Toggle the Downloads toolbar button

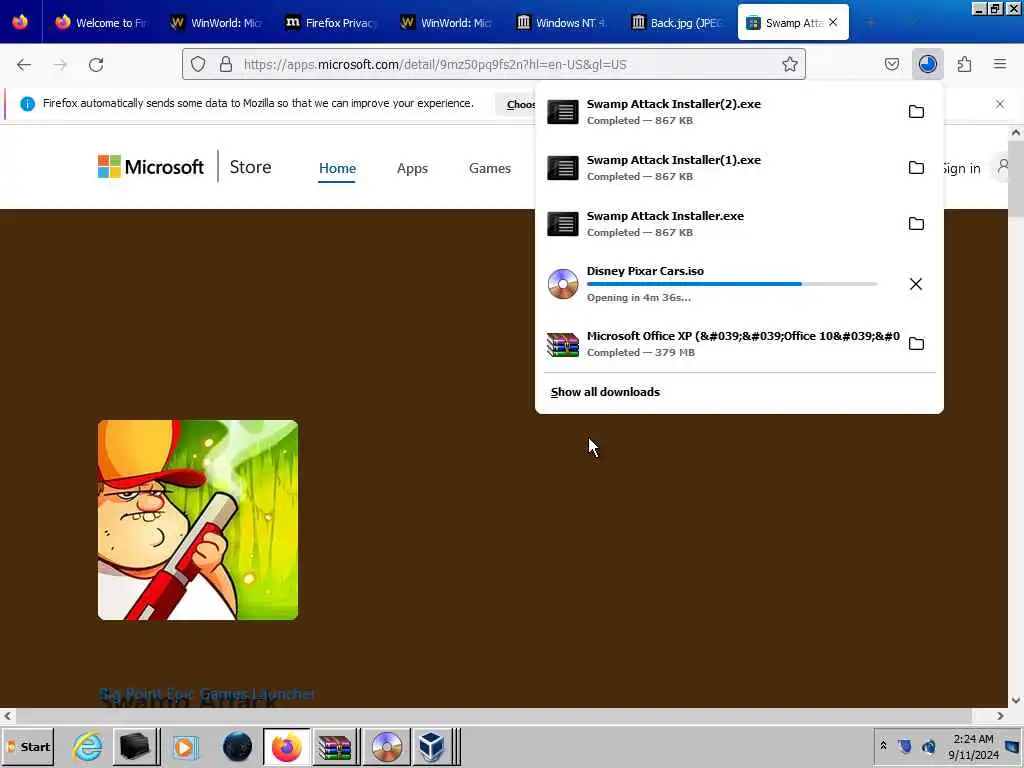pos(928,64)
